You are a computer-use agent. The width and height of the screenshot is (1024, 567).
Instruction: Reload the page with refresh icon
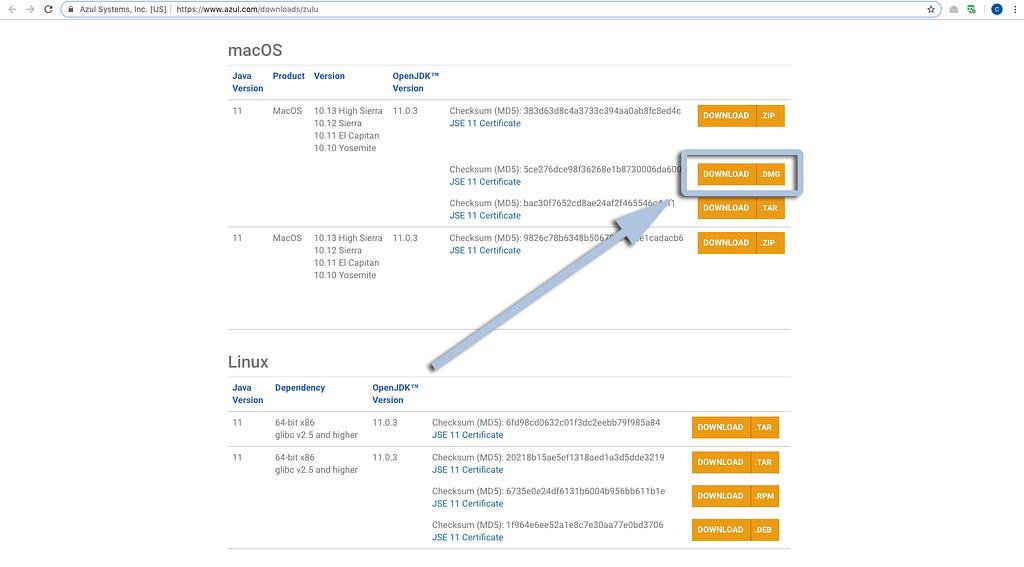(47, 9)
